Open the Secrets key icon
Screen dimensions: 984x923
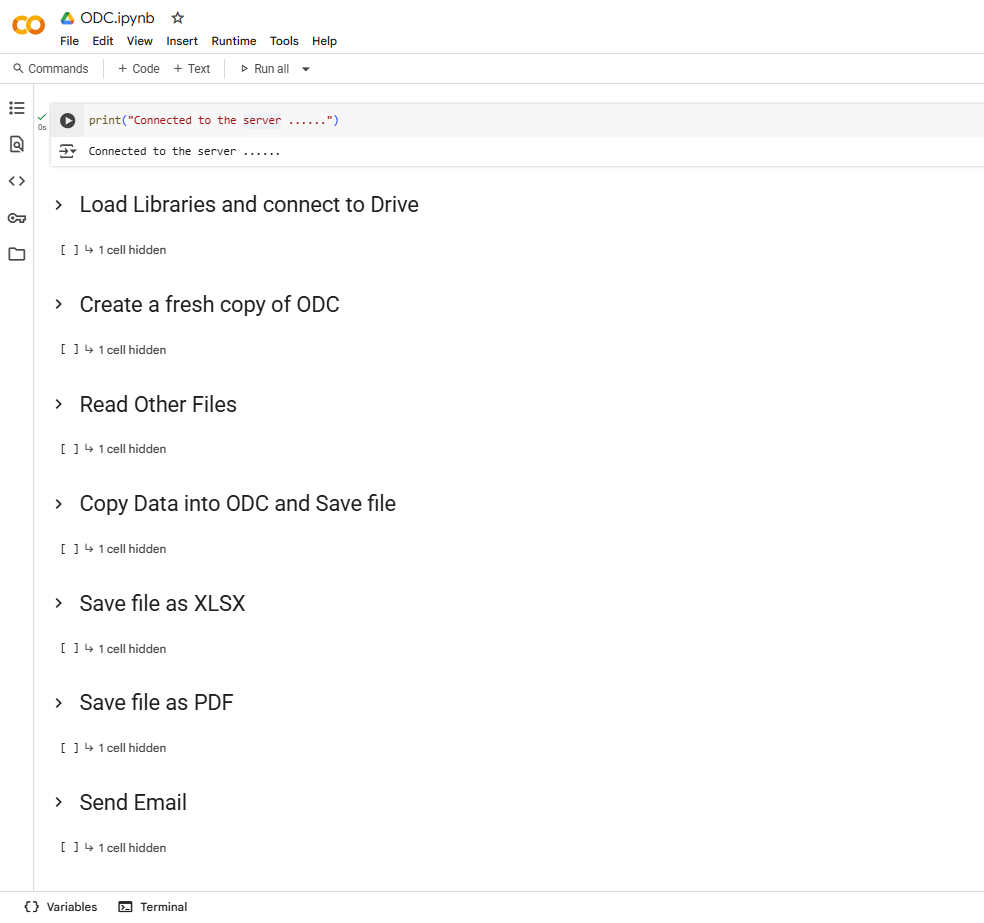click(x=16, y=218)
